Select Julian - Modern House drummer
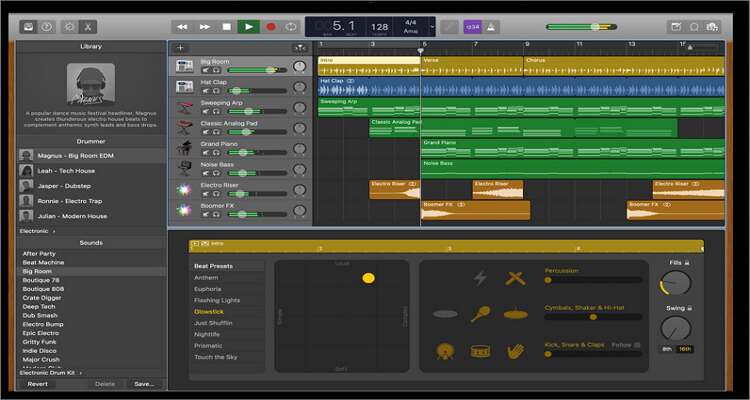The image size is (750, 400). click(x=91, y=216)
